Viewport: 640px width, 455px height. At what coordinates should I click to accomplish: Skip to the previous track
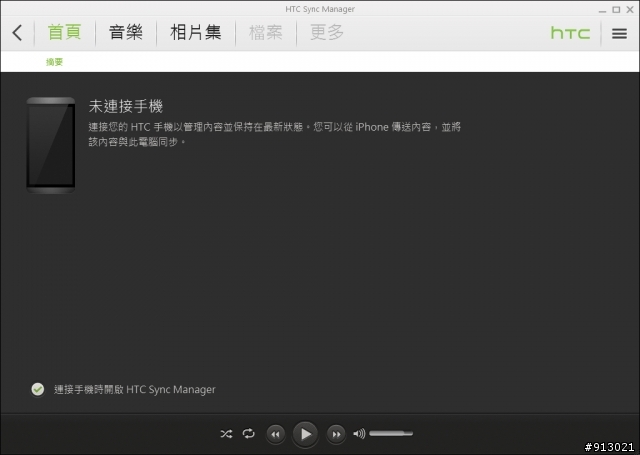pyautogui.click(x=276, y=434)
